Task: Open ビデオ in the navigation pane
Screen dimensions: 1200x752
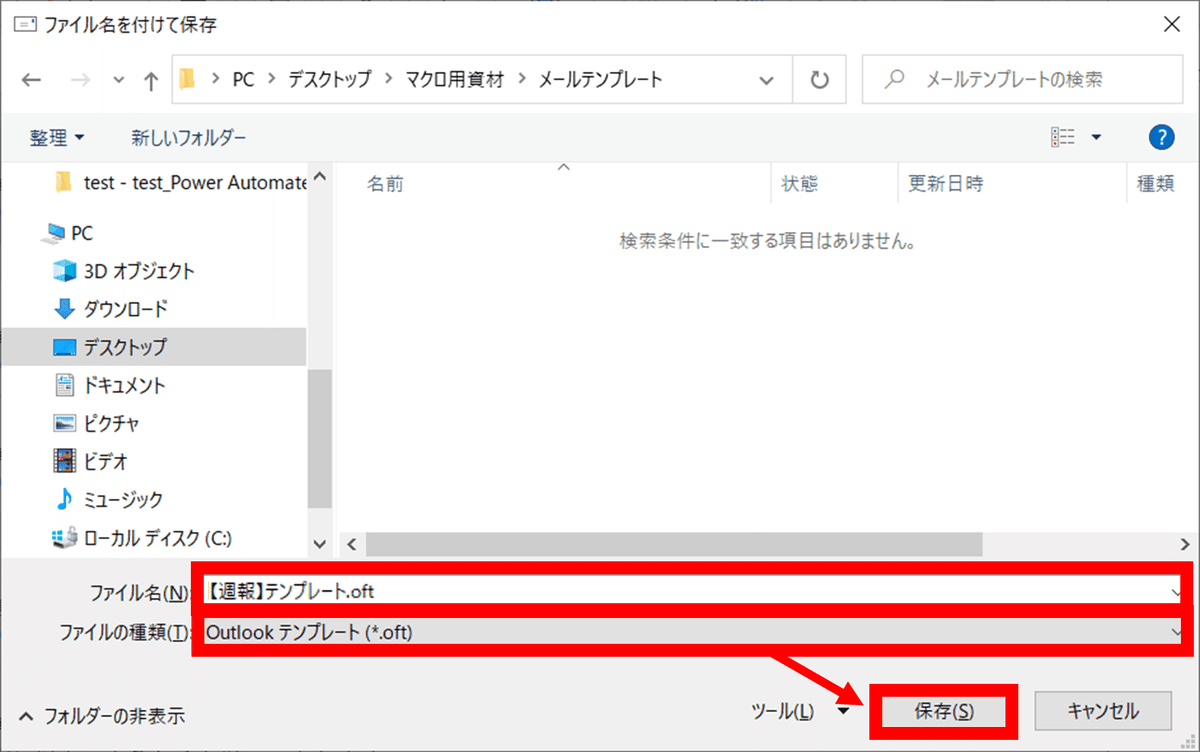Action: [x=105, y=461]
